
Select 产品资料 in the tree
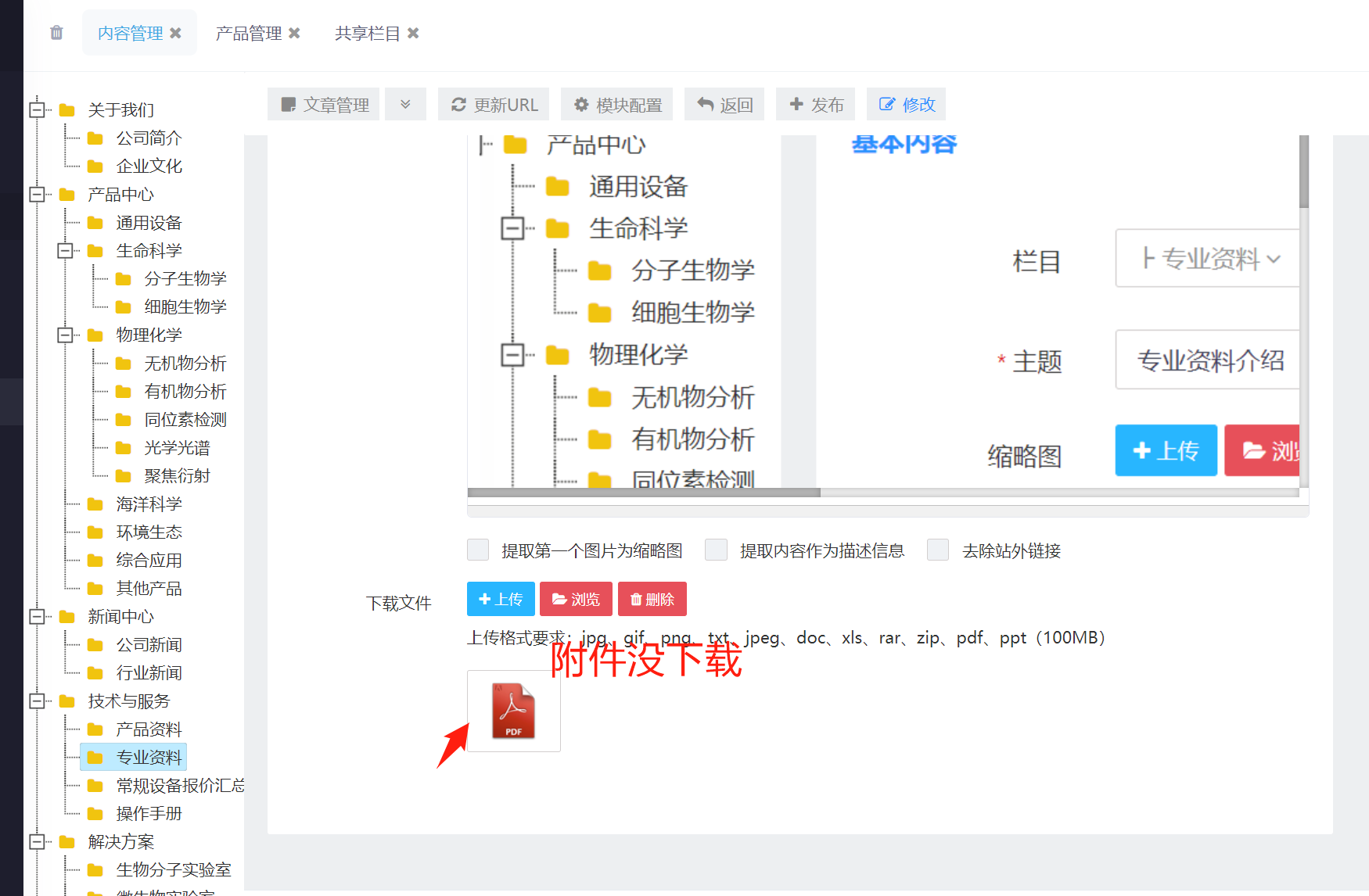click(149, 729)
